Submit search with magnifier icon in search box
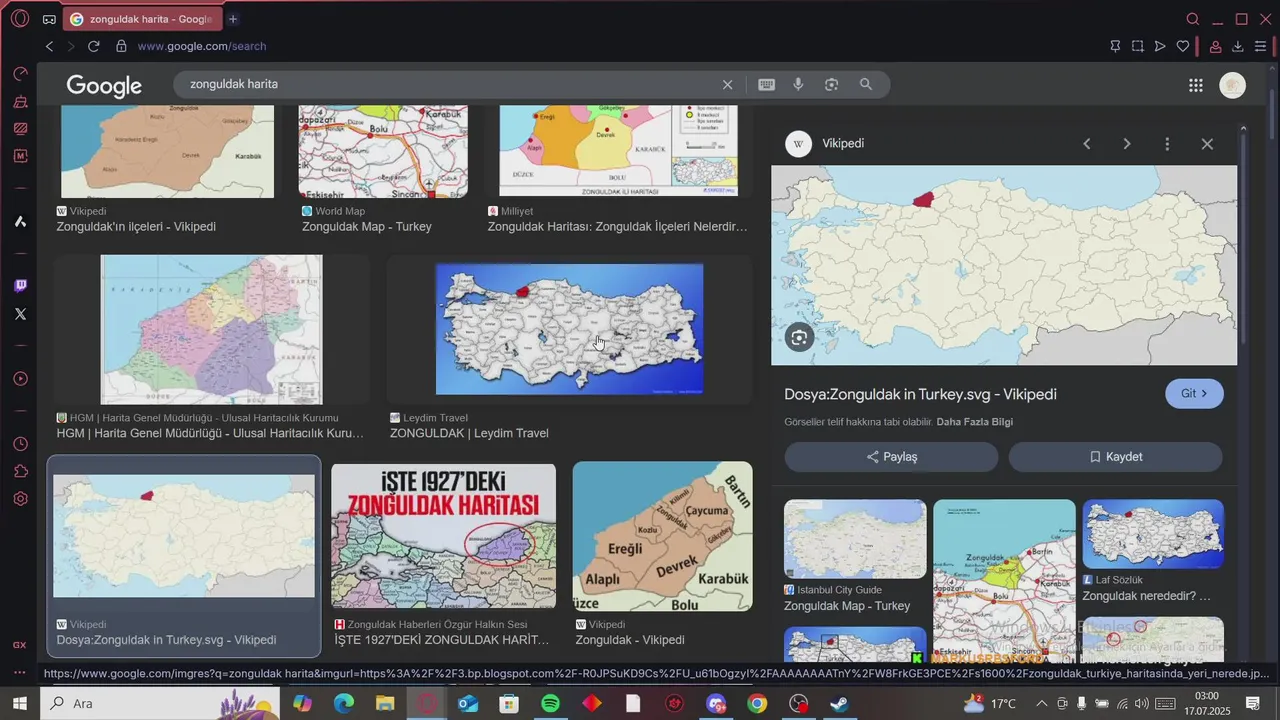 (866, 85)
